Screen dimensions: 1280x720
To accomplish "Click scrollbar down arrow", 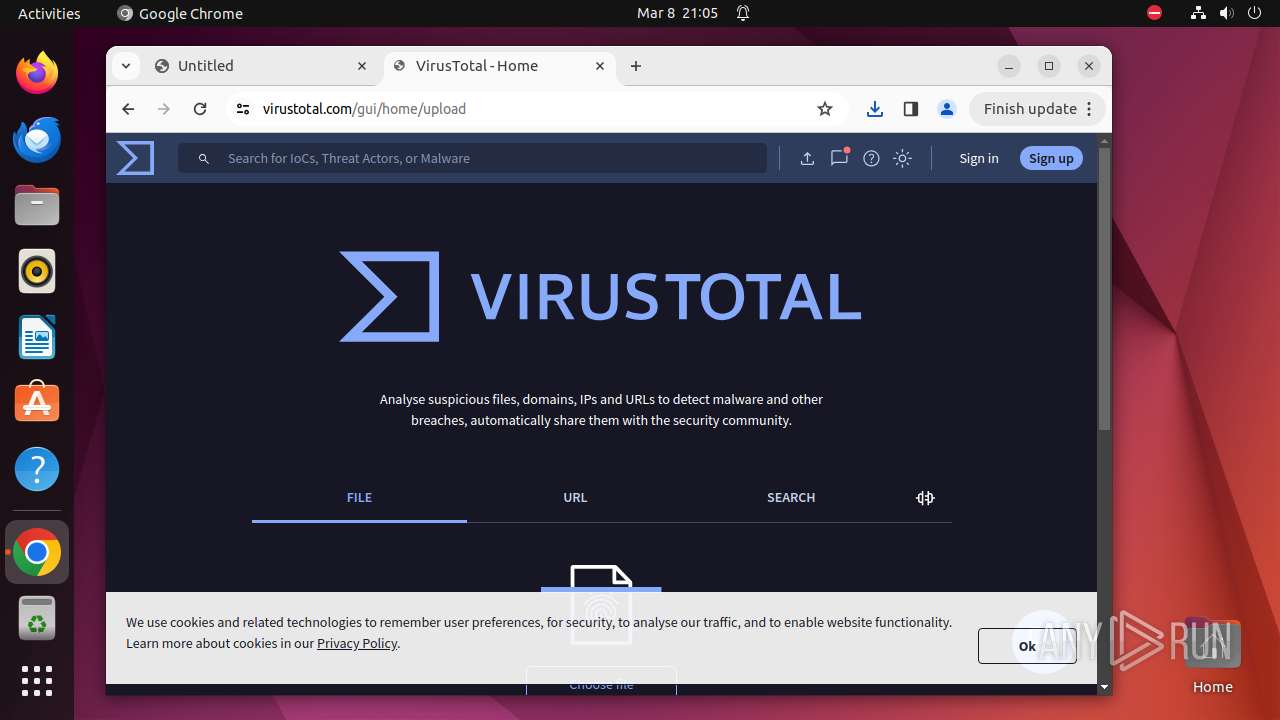I will [x=1104, y=687].
